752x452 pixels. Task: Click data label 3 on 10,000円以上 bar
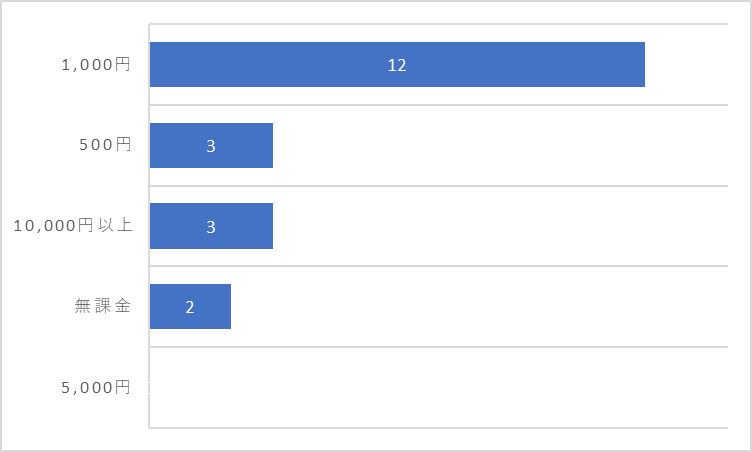click(x=211, y=227)
